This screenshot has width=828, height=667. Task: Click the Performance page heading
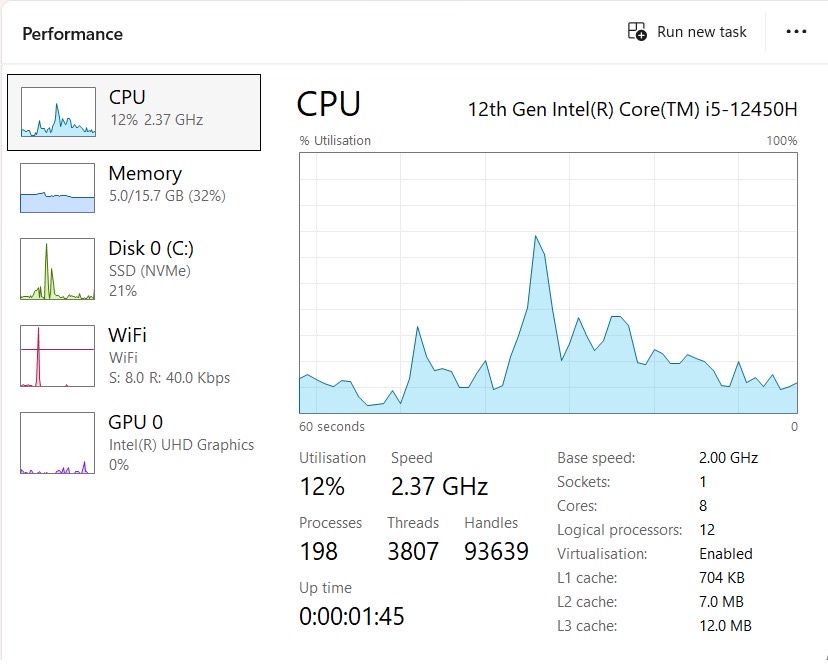click(x=72, y=34)
